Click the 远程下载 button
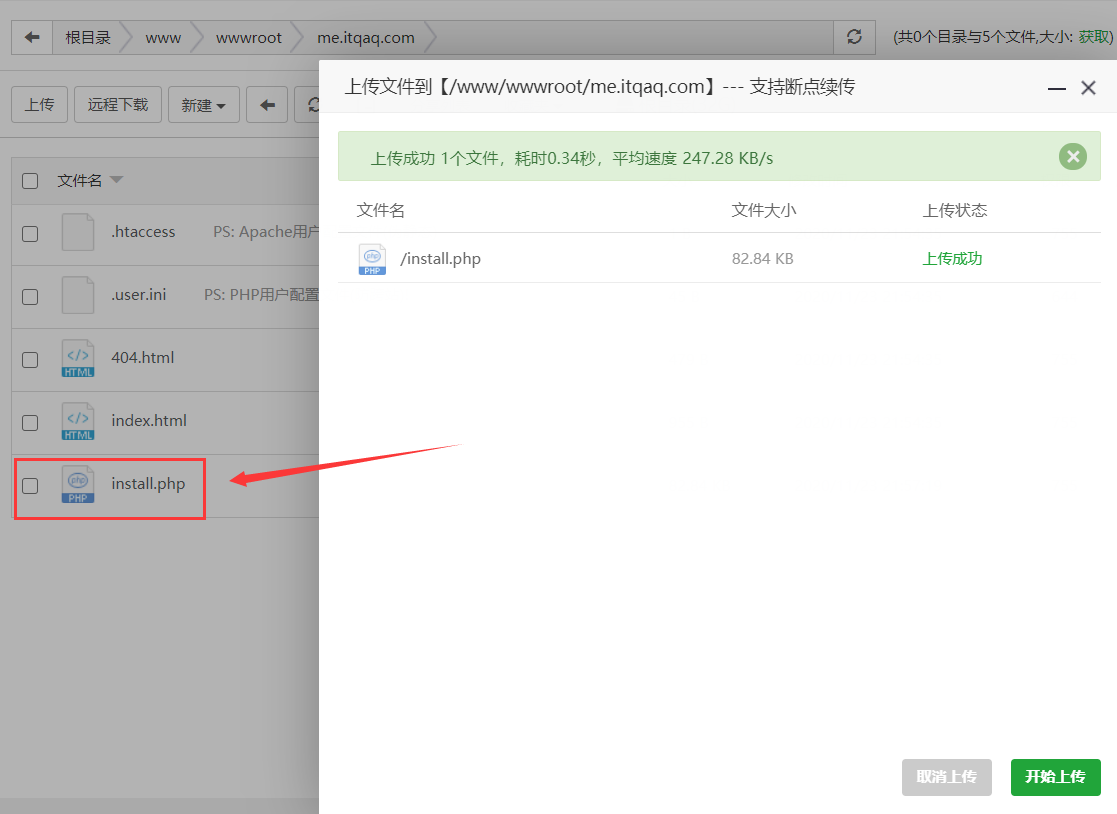 click(x=118, y=105)
